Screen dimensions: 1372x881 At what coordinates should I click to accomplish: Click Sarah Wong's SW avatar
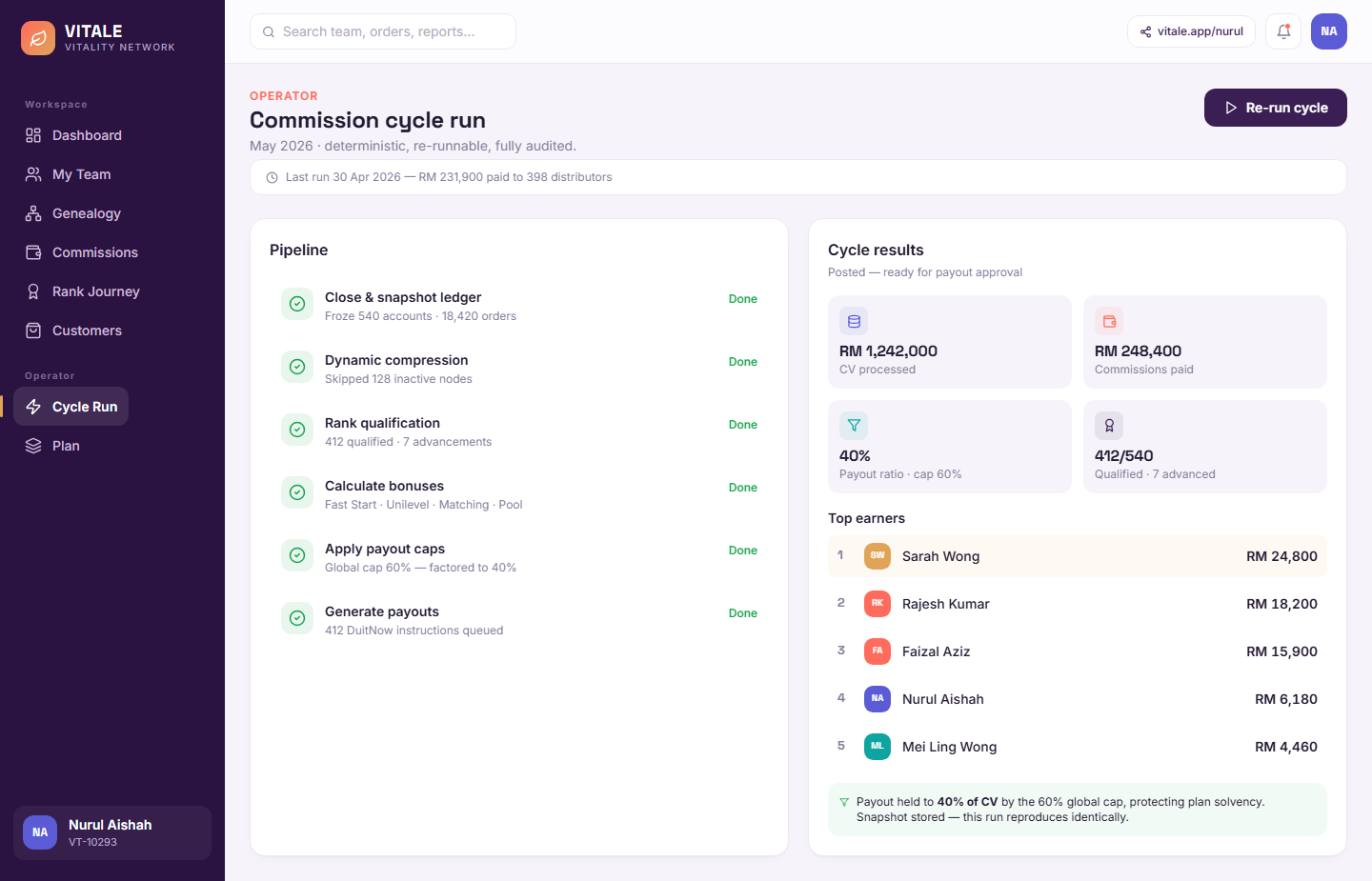[x=878, y=556]
